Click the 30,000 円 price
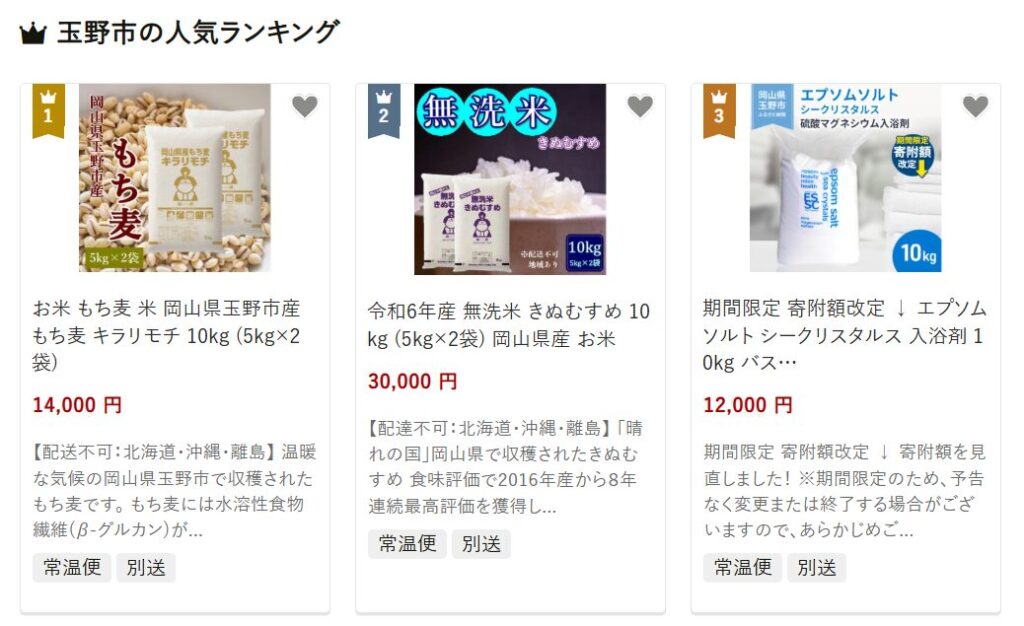This screenshot has width=1024, height=626. click(412, 381)
